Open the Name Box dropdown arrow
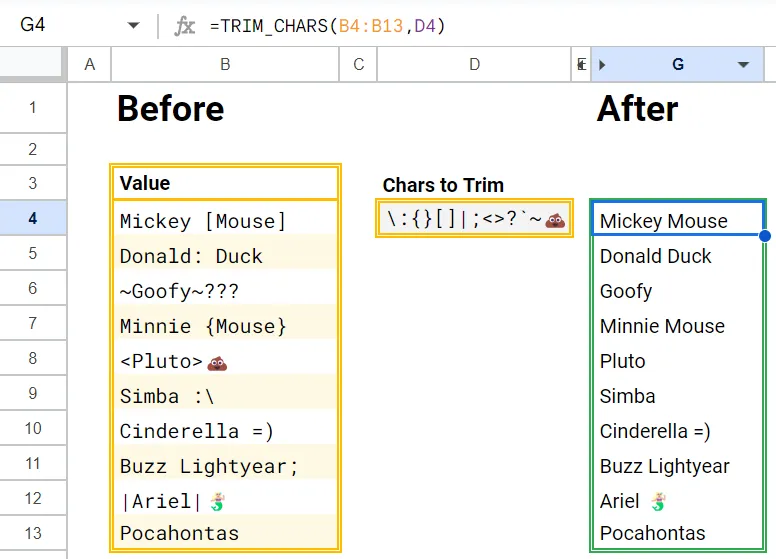 (133, 25)
